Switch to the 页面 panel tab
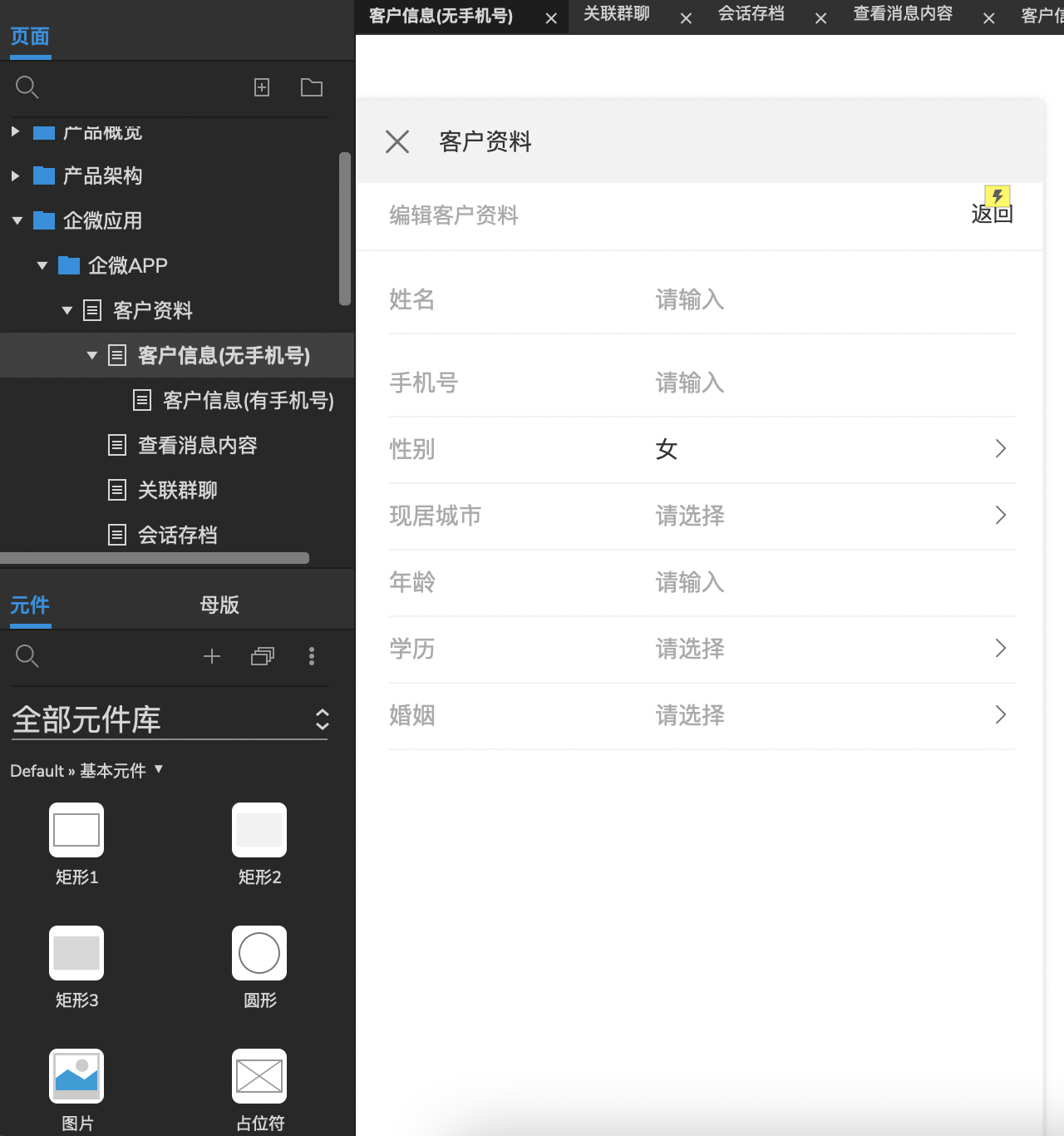This screenshot has height=1136, width=1064. (30, 37)
